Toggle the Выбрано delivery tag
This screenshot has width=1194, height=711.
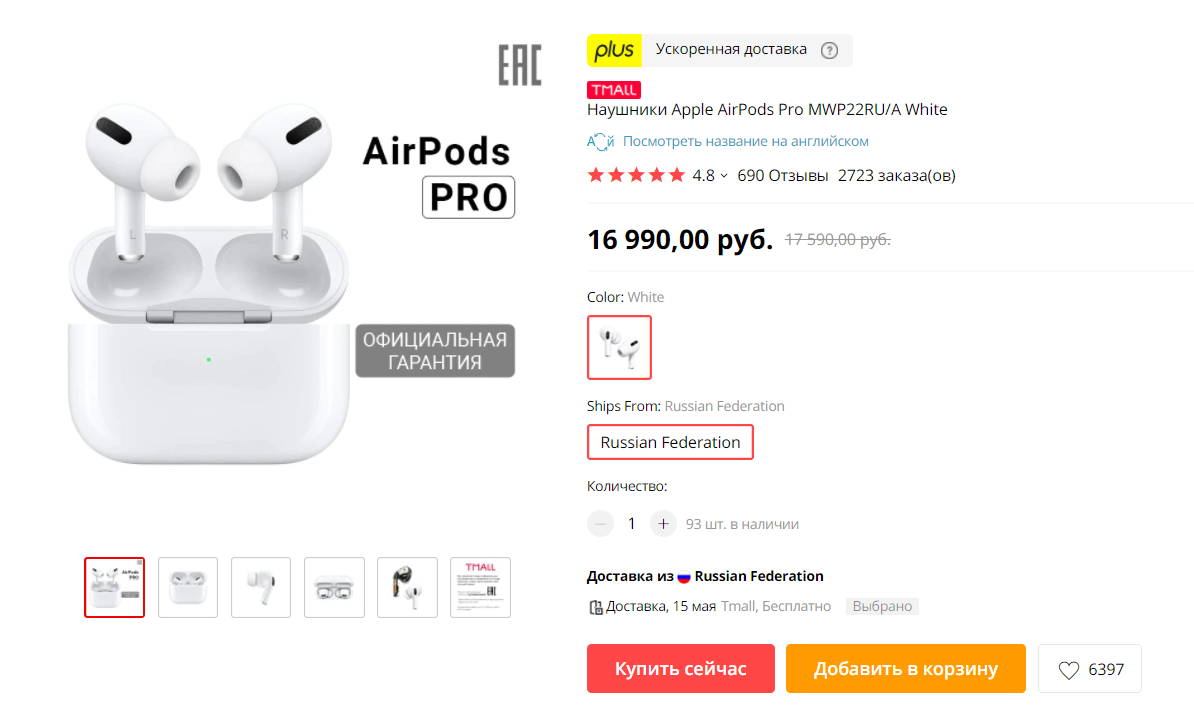[882, 607]
